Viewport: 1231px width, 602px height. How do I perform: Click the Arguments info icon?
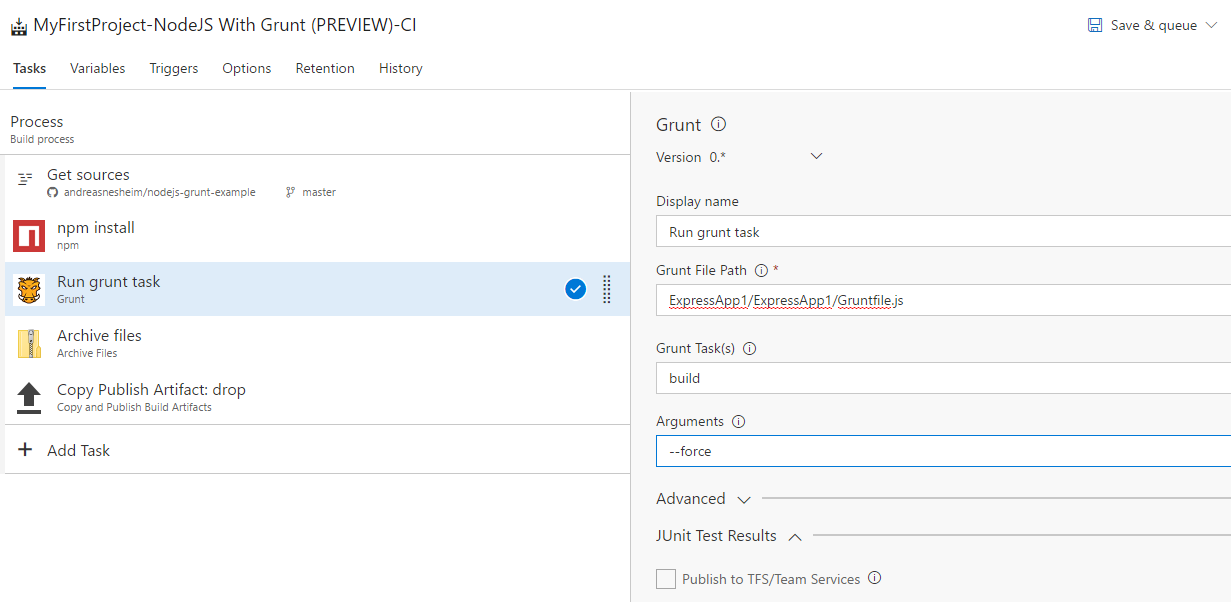point(739,422)
